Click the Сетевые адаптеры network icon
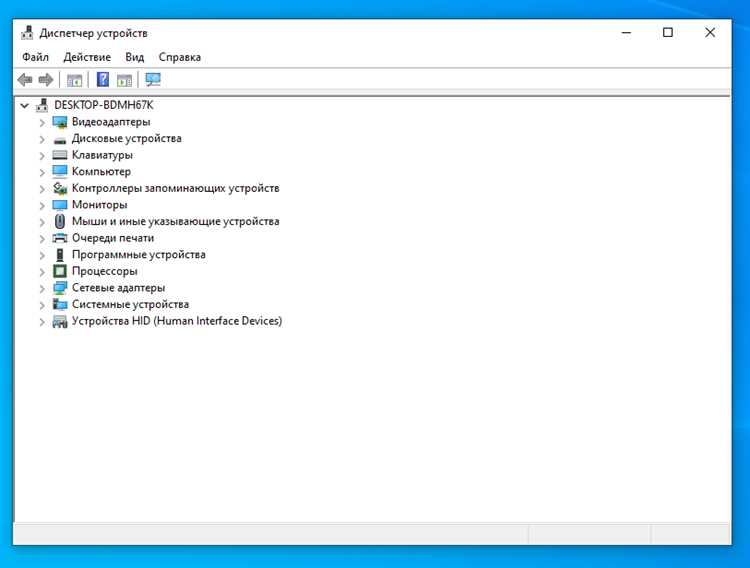The image size is (750, 568). tap(60, 288)
